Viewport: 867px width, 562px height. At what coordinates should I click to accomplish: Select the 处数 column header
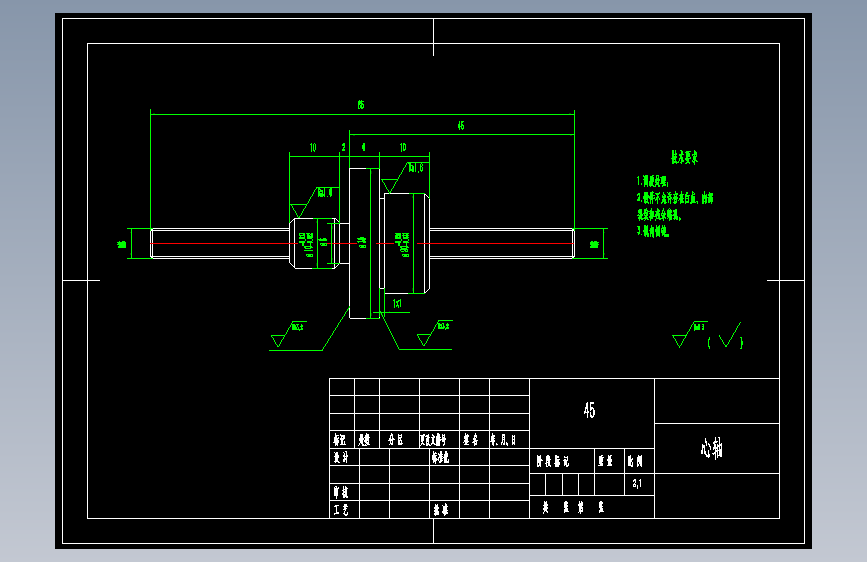[364, 440]
